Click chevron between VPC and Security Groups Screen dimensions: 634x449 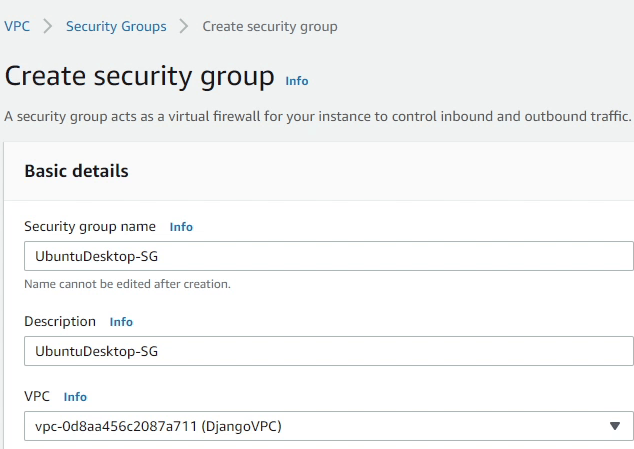point(48,26)
